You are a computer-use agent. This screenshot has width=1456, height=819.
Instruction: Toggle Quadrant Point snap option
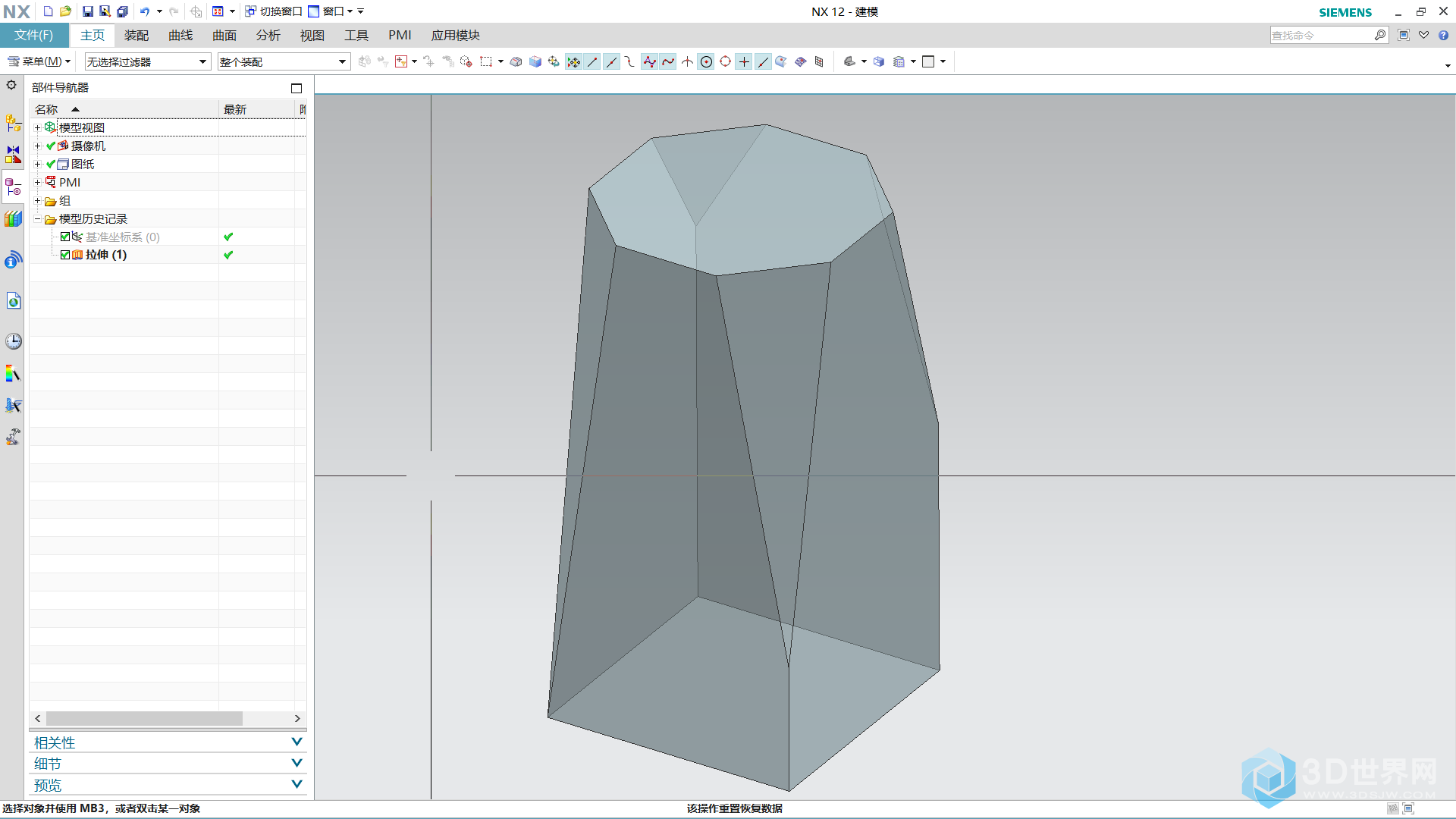pyautogui.click(x=725, y=61)
